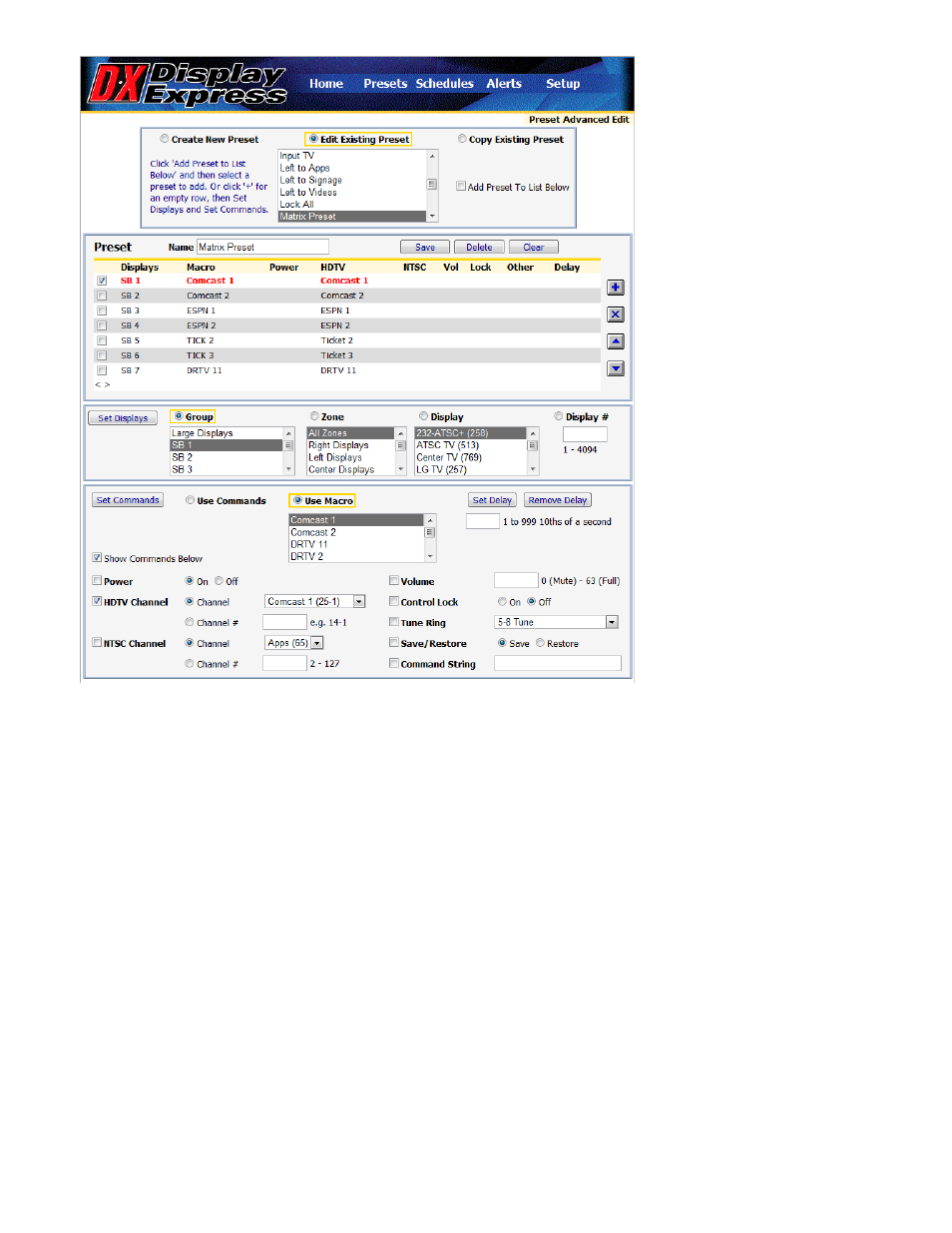Click the Set Commands button
Image resolution: width=952 pixels, height=1233 pixels.
point(128,500)
